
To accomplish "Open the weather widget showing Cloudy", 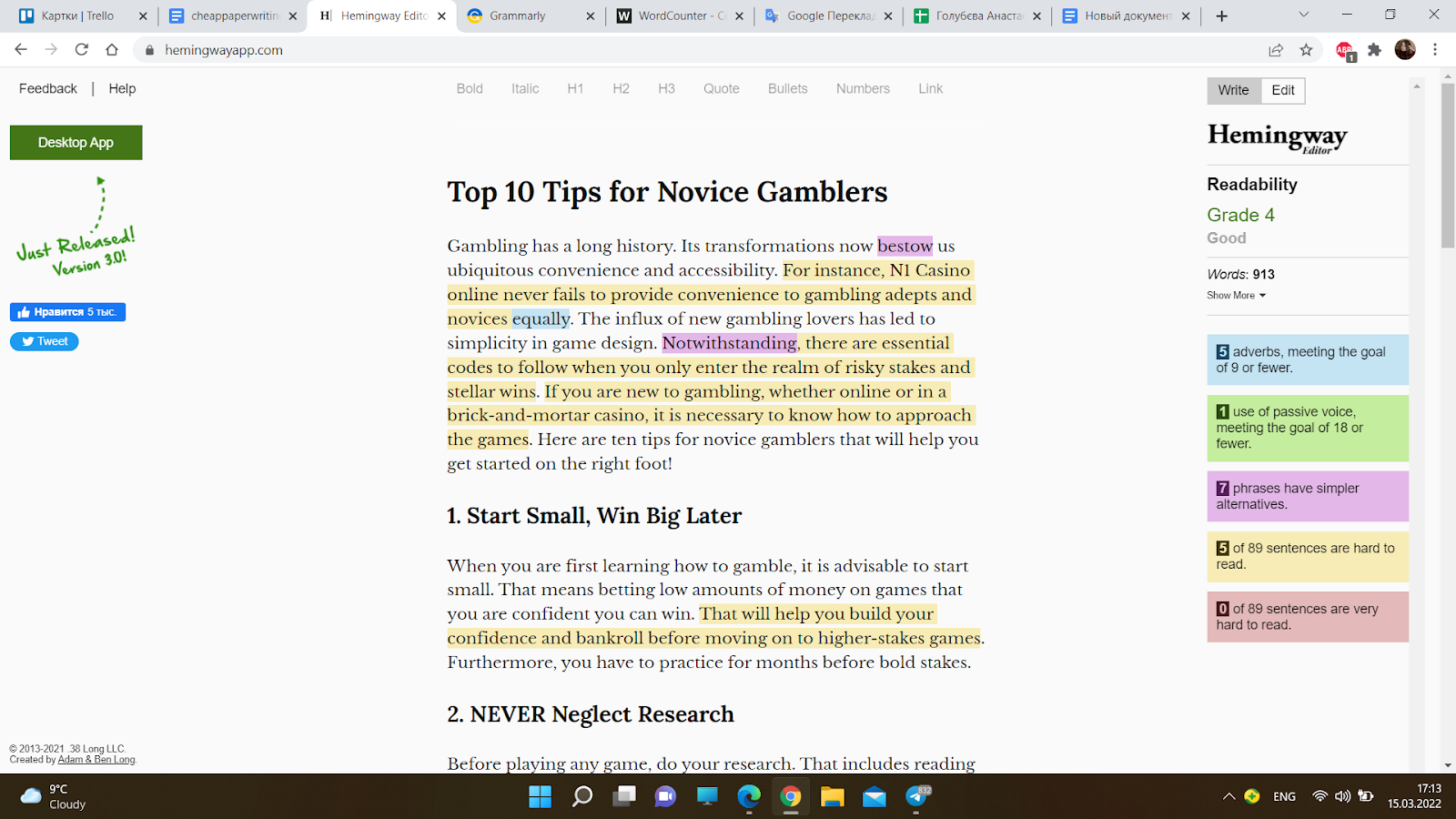I will (53, 797).
